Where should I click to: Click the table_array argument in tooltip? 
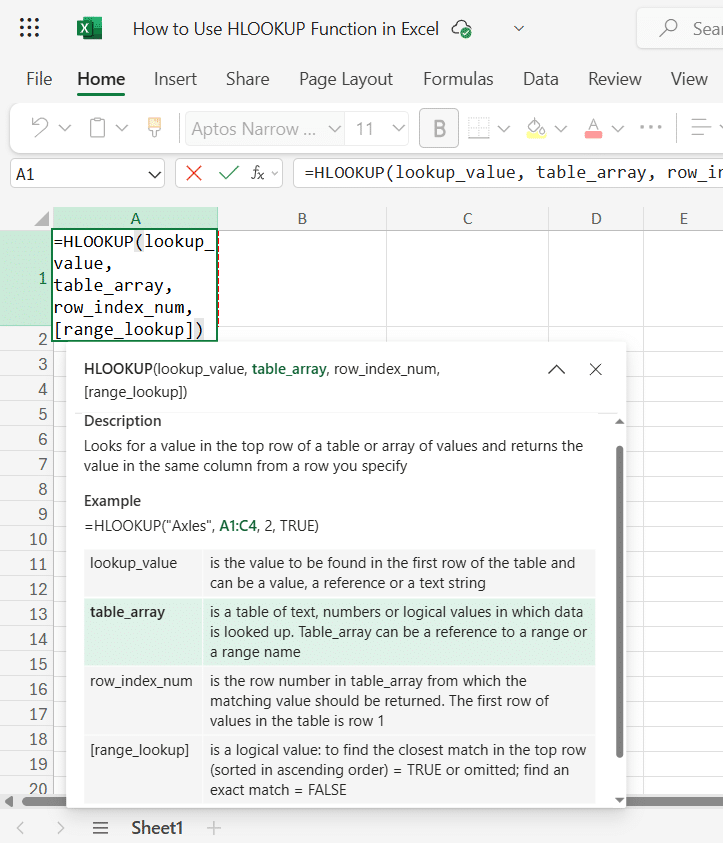click(289, 369)
